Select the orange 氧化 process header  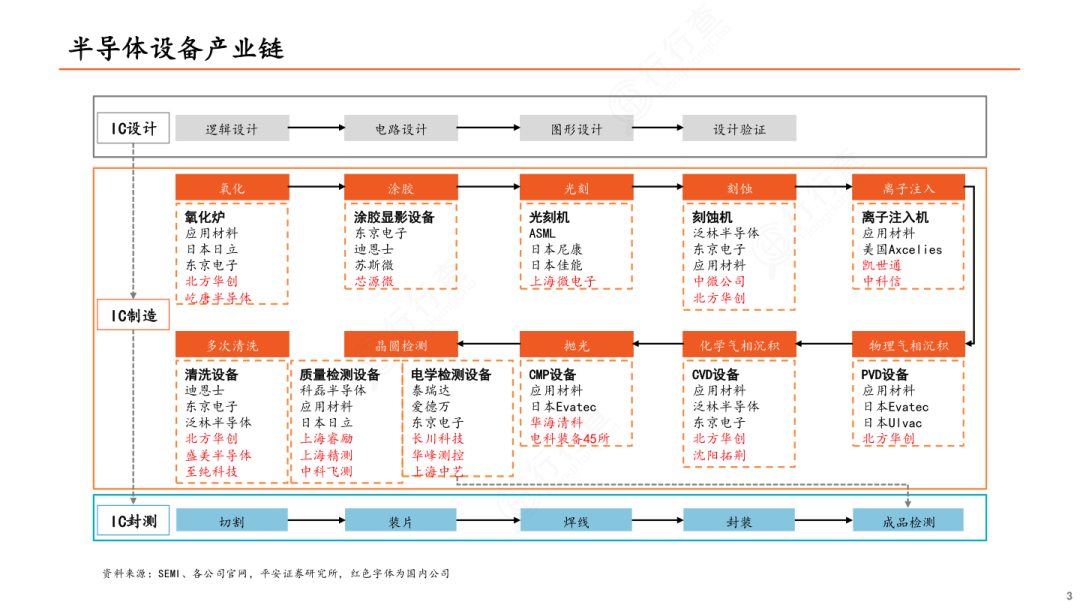(232, 188)
